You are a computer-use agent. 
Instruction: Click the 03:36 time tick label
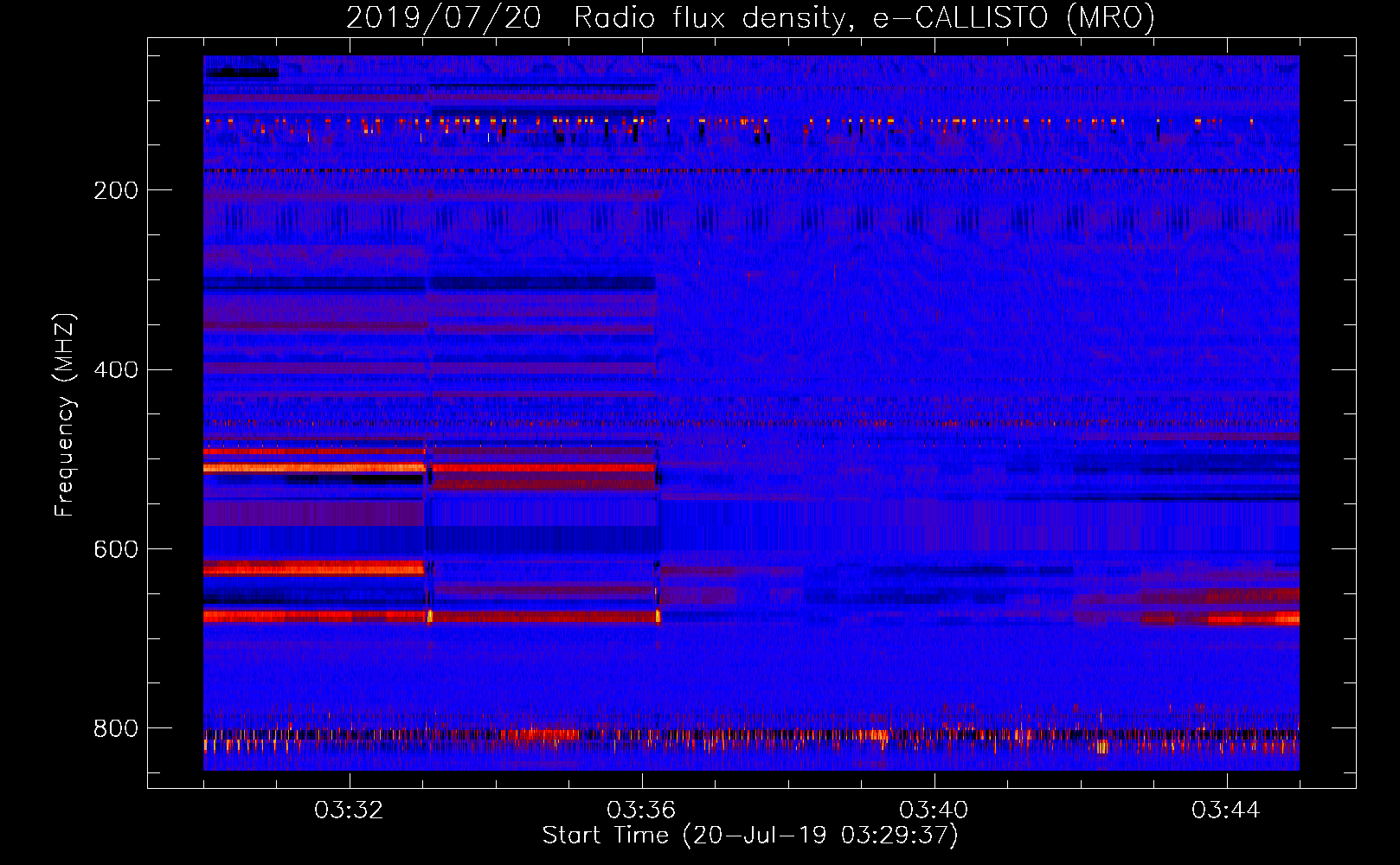(641, 811)
